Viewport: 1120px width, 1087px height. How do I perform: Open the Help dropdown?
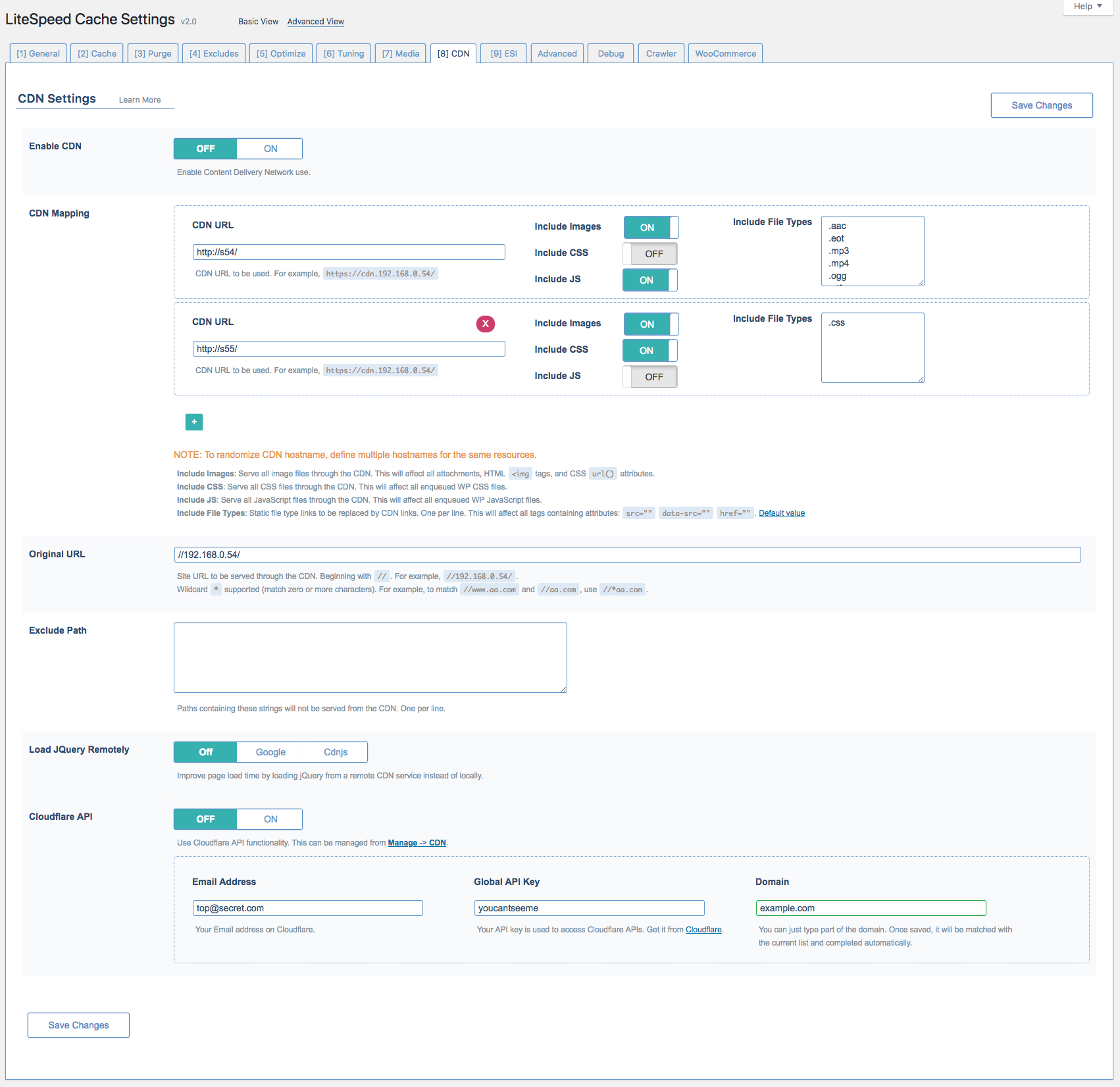pyautogui.click(x=1087, y=7)
